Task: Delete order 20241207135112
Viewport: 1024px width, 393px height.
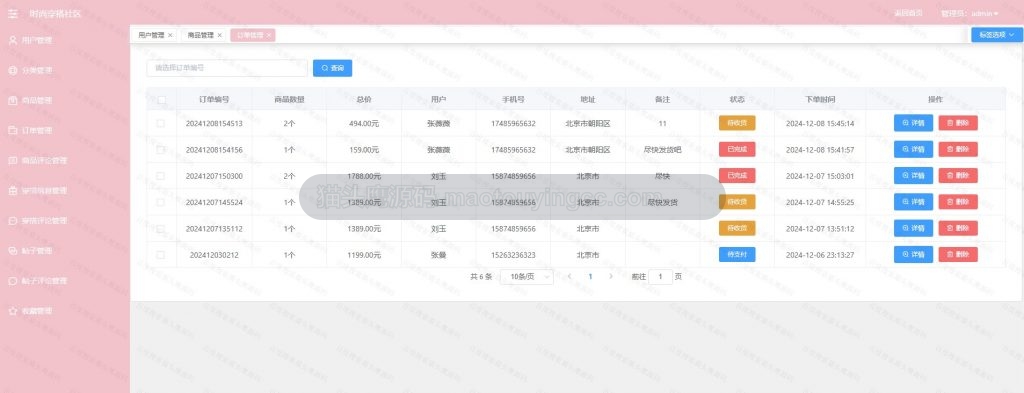Action: [958, 228]
